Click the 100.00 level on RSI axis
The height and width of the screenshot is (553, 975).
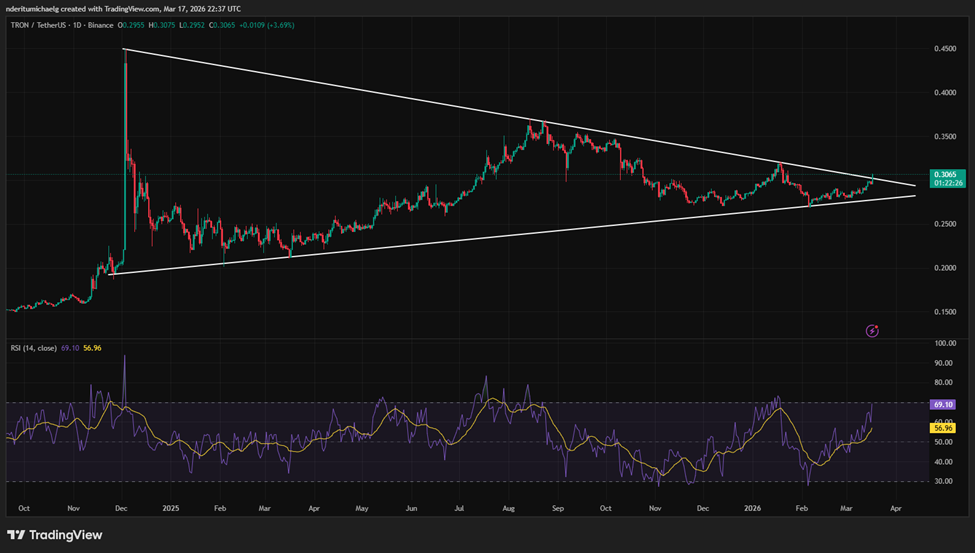944,343
